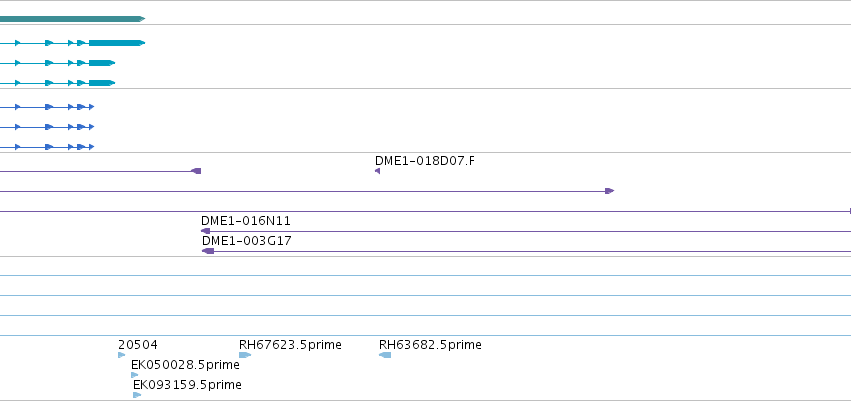The width and height of the screenshot is (851, 401).
Task: Select the DME1-016N11 left arrowhead glyph
Action: (205, 231)
